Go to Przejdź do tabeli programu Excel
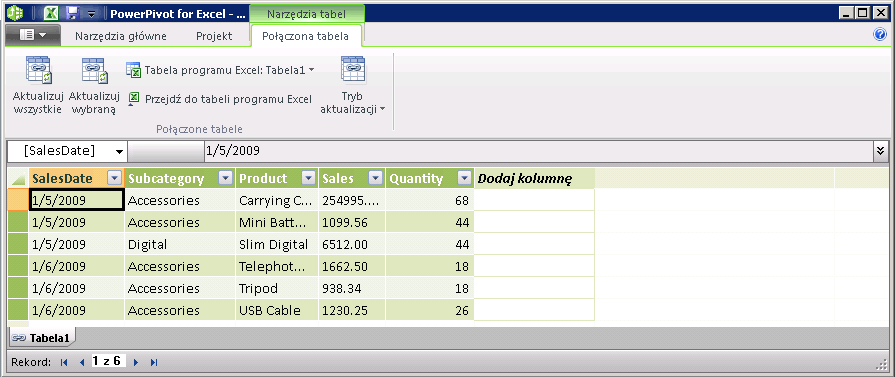 [220, 99]
